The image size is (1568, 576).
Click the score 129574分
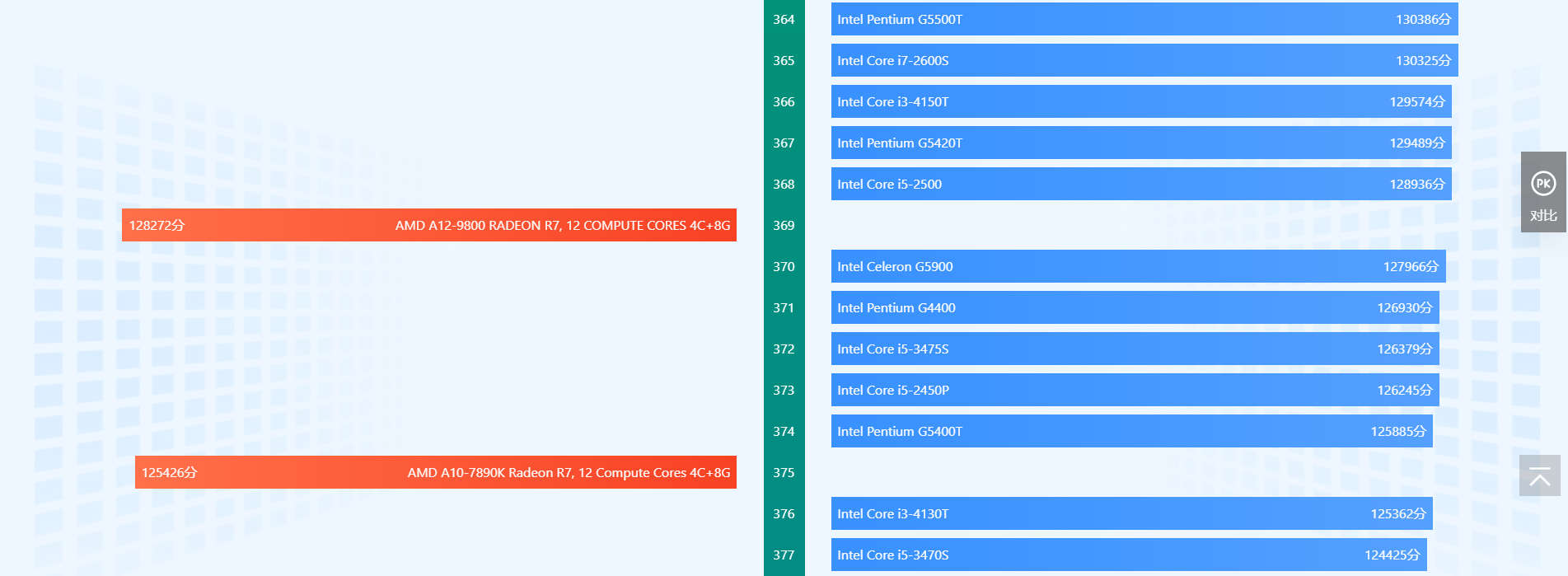pos(1417,101)
